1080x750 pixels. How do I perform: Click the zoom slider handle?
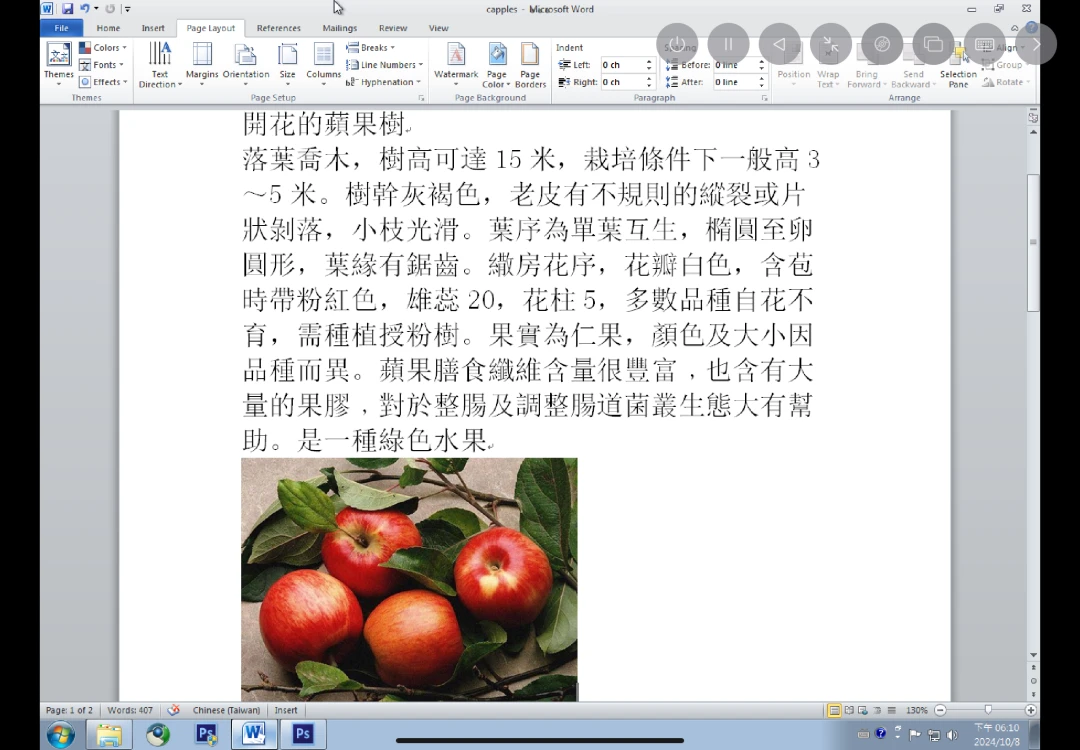point(988,710)
